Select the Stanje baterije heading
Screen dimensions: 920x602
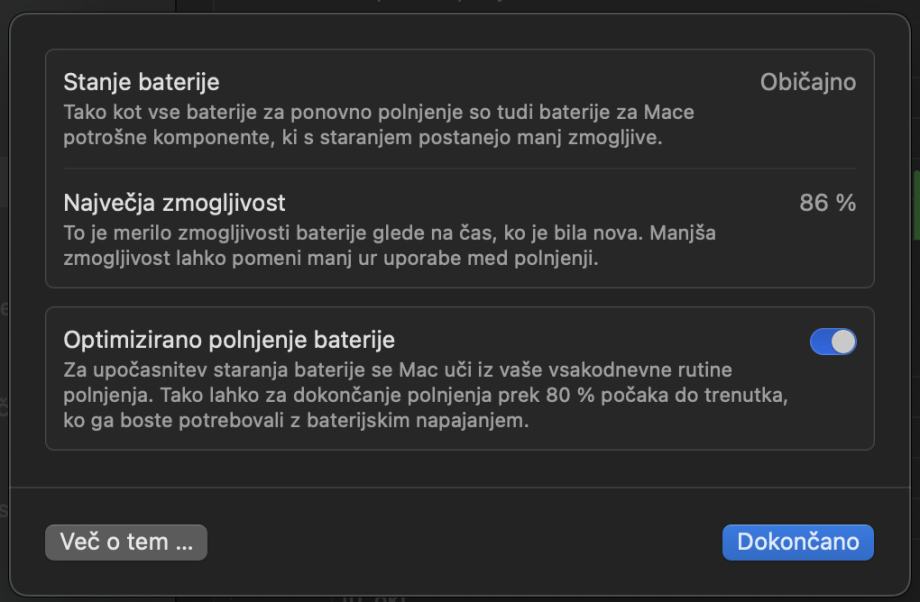click(141, 82)
